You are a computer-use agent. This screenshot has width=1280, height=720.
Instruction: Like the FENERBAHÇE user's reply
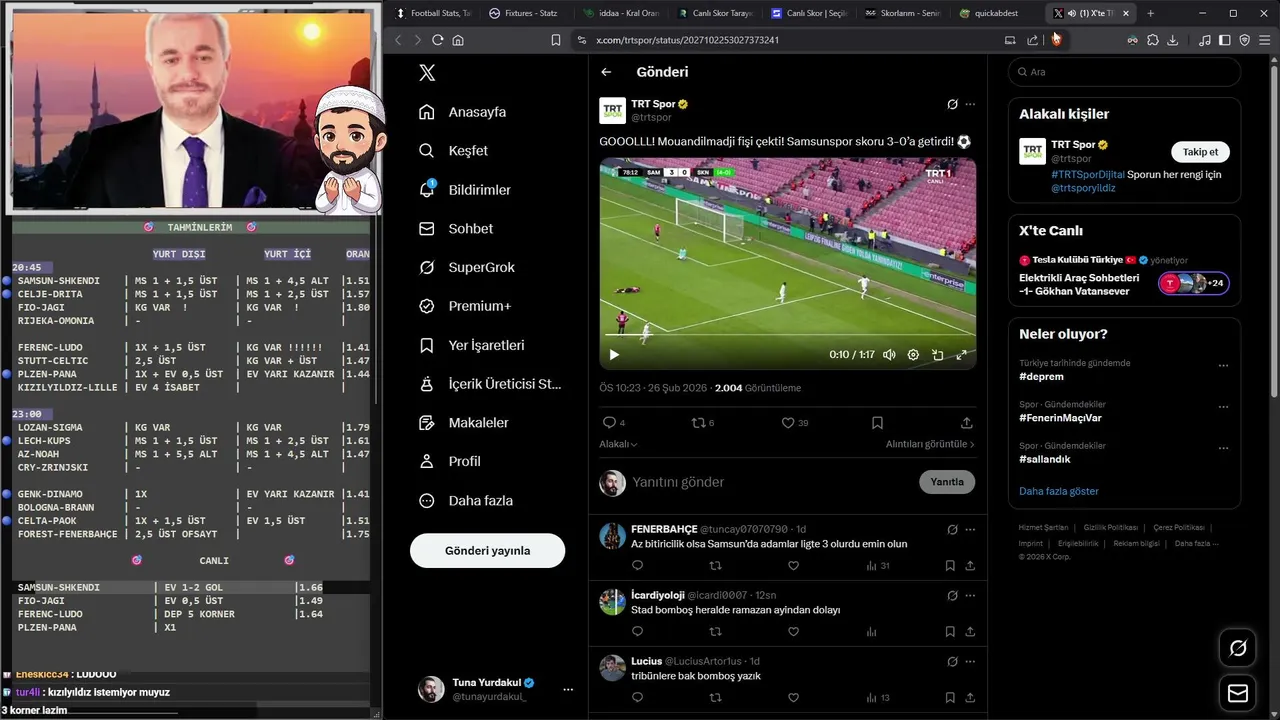[794, 566]
